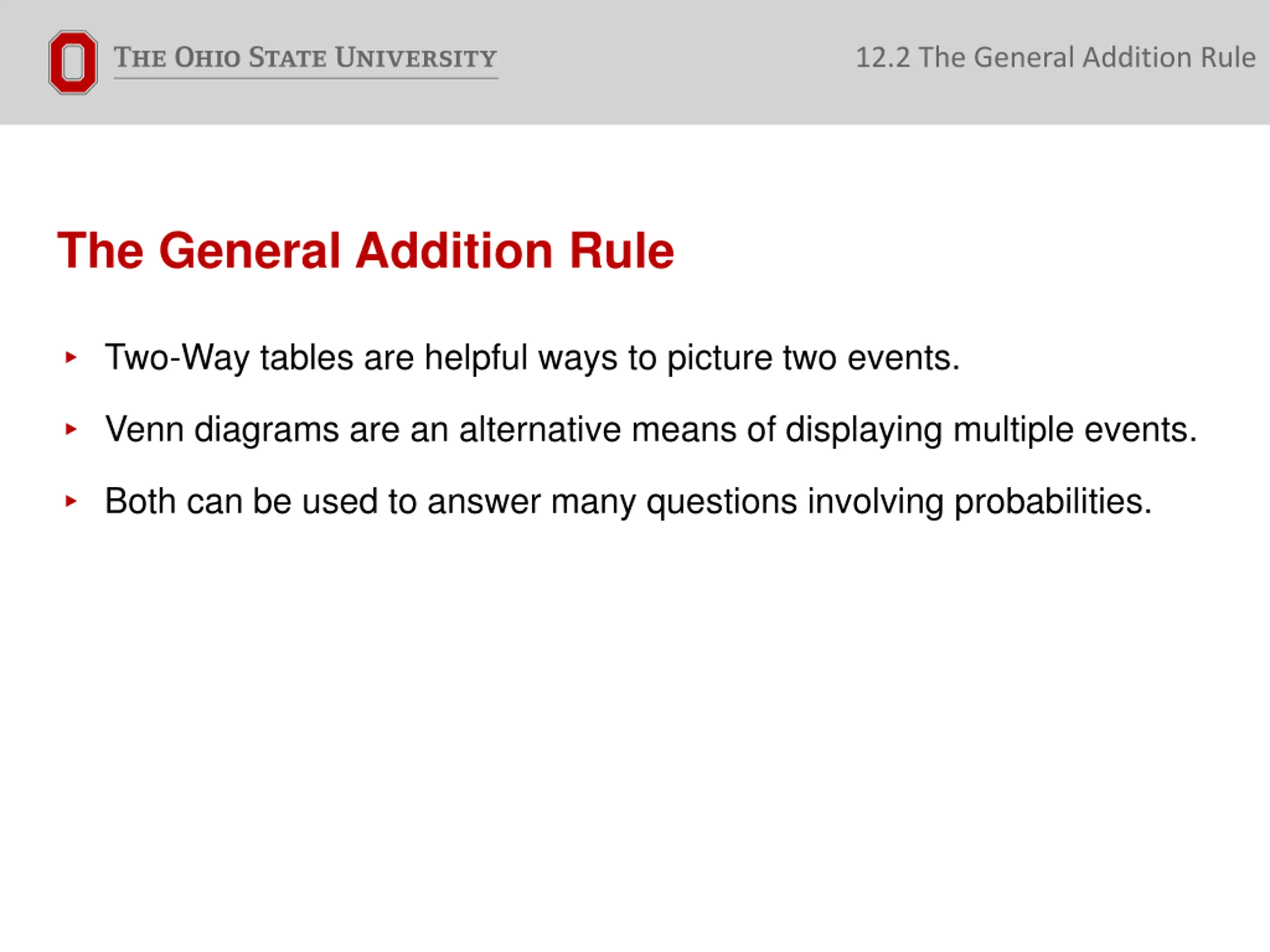Click the underline beneath the university wordmark
1270x952 pixels.
pos(306,78)
